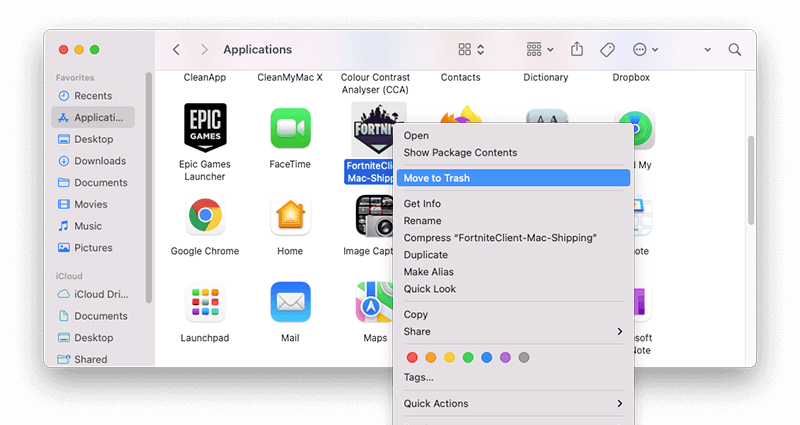The height and width of the screenshot is (425, 800).
Task: Select the Mail app icon
Action: click(x=290, y=302)
